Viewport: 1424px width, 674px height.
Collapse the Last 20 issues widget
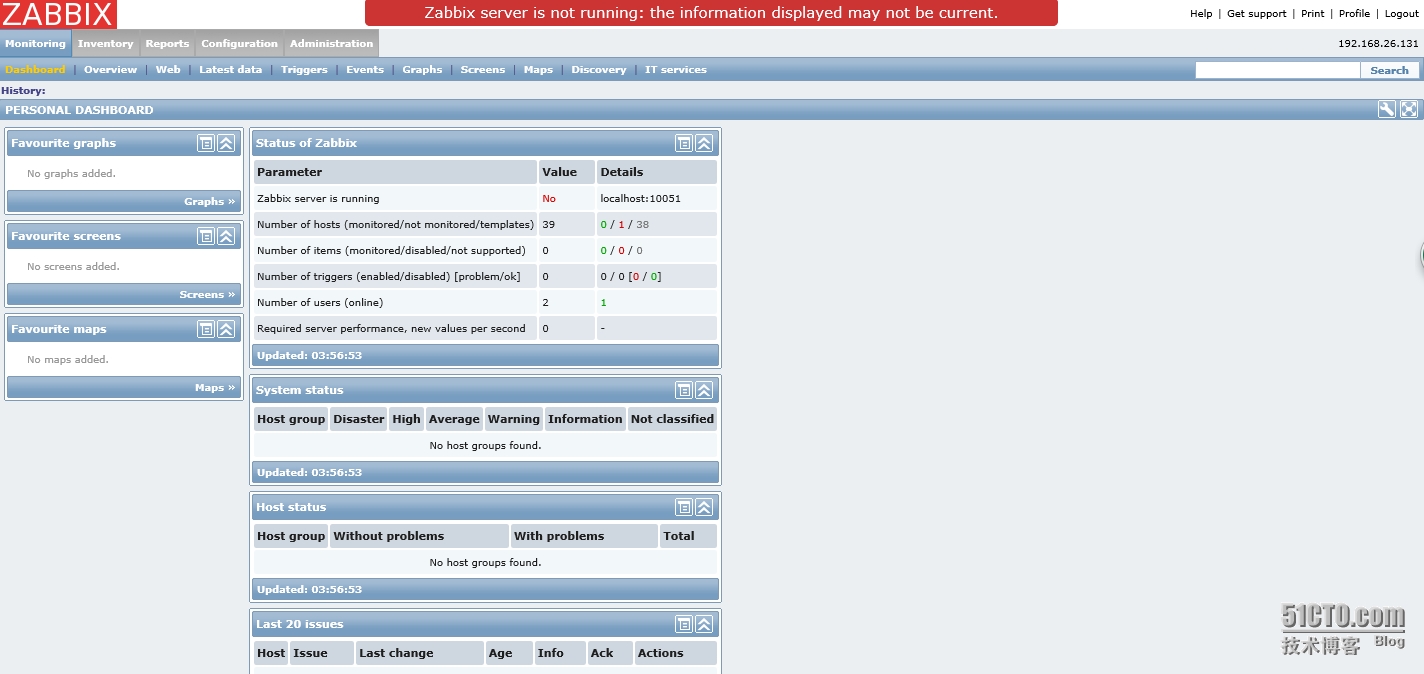704,624
